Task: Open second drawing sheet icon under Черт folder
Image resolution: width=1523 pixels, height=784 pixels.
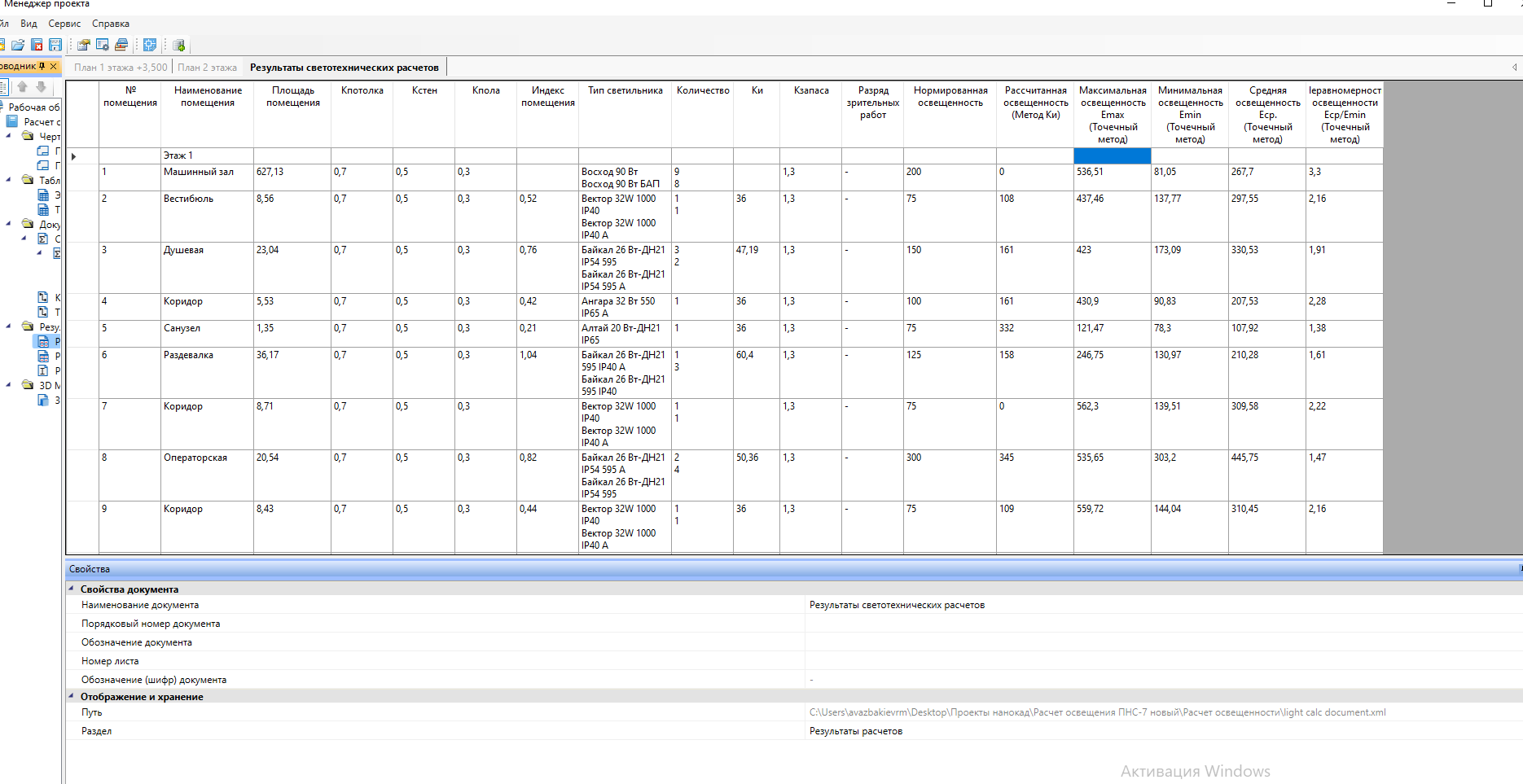Action: tap(43, 165)
